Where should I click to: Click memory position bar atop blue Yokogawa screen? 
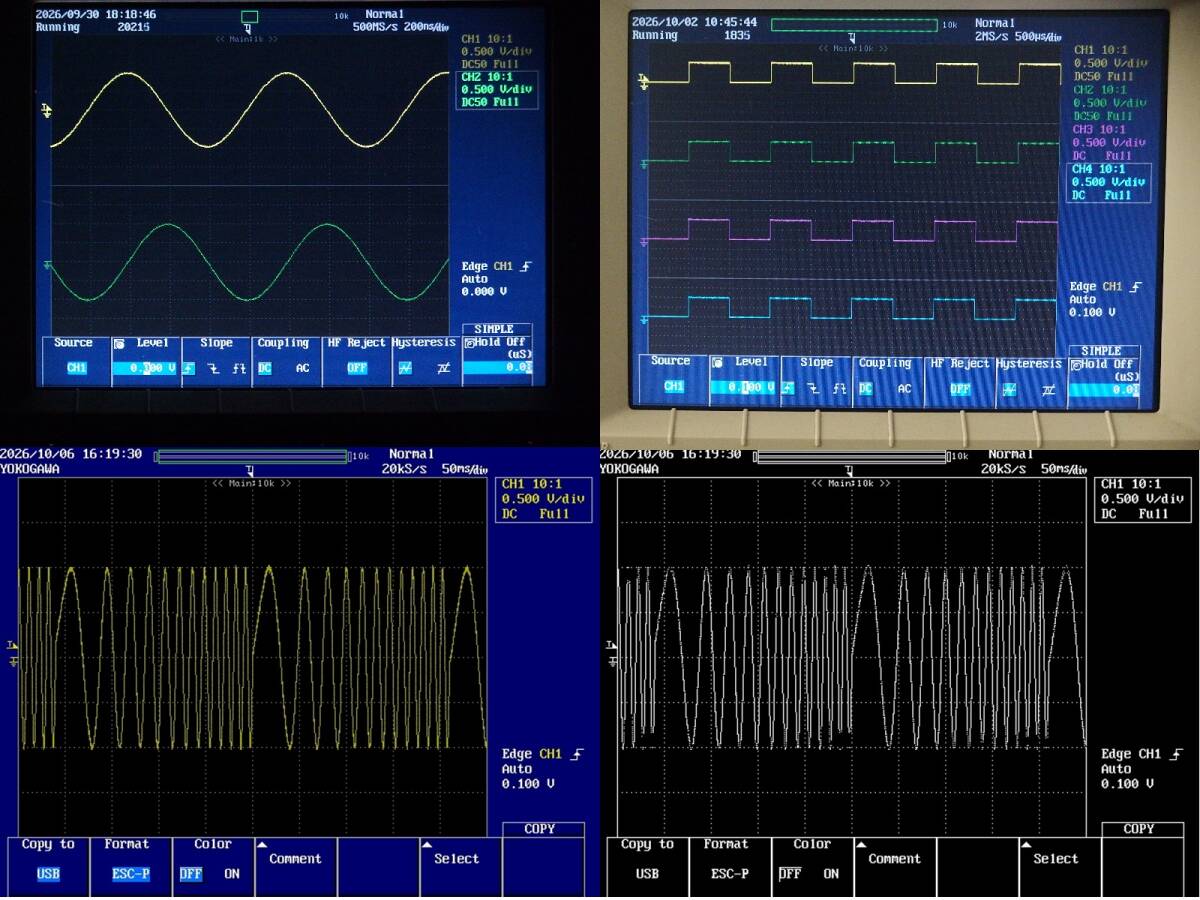click(x=251, y=457)
